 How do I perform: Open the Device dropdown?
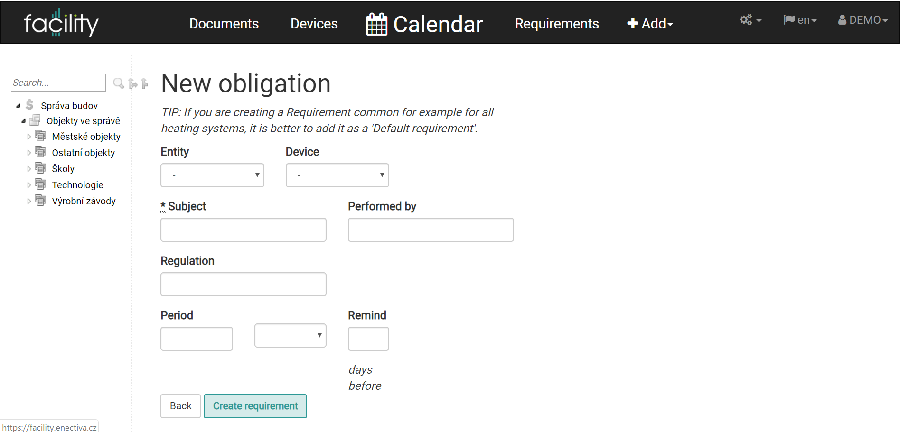338,175
